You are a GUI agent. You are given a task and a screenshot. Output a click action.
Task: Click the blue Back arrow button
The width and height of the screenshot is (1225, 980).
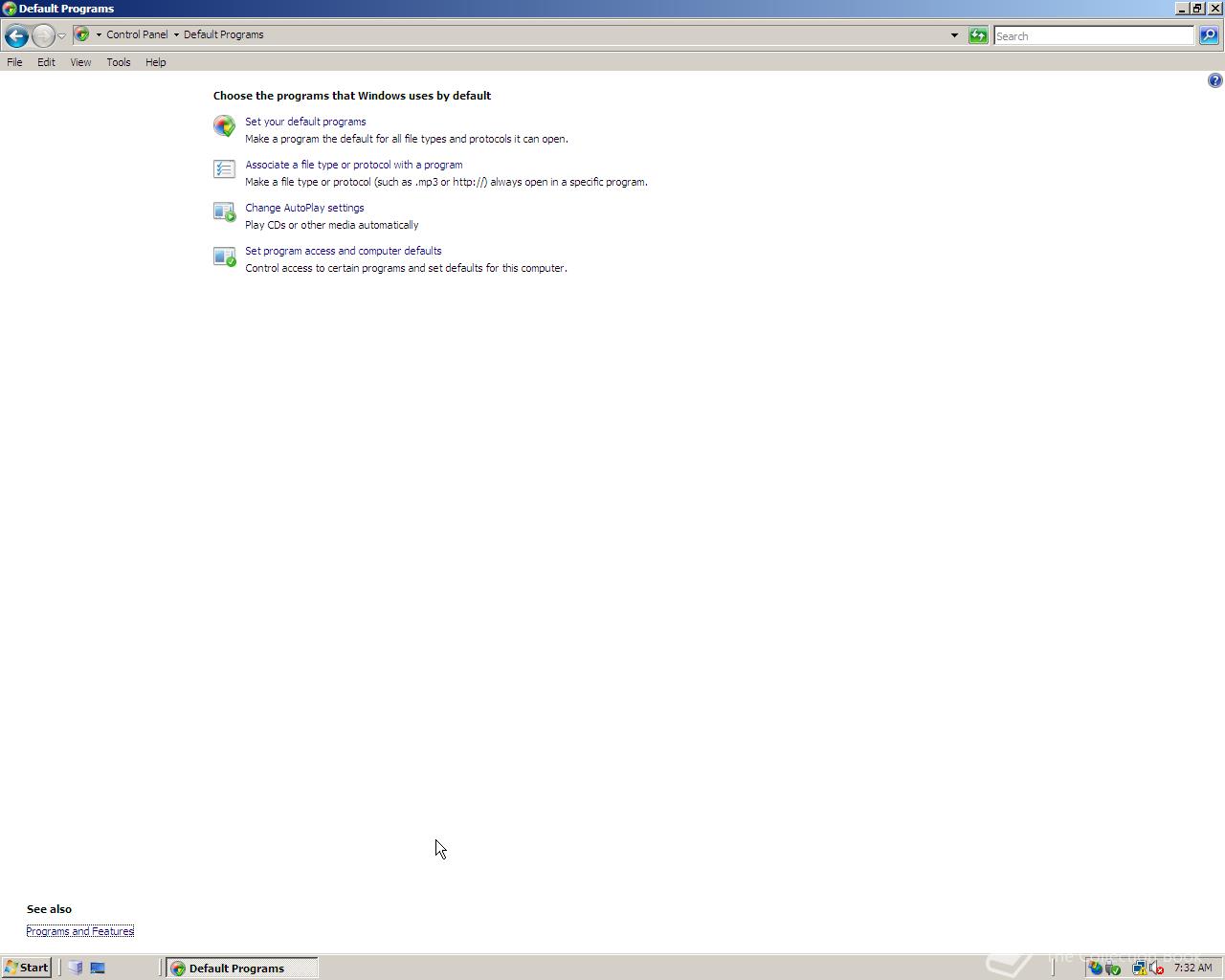[16, 35]
